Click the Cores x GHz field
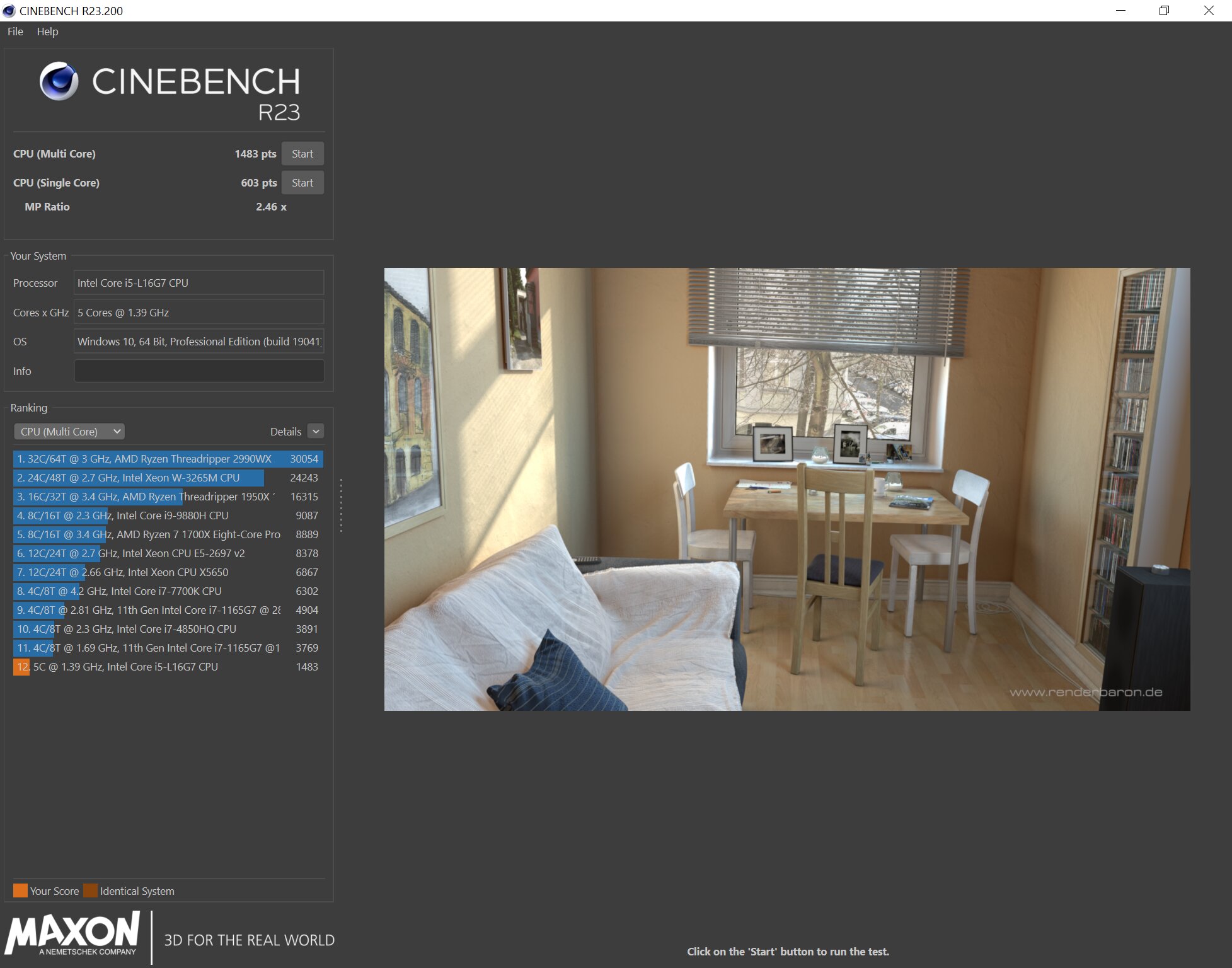The width and height of the screenshot is (1232, 968). [x=199, y=313]
